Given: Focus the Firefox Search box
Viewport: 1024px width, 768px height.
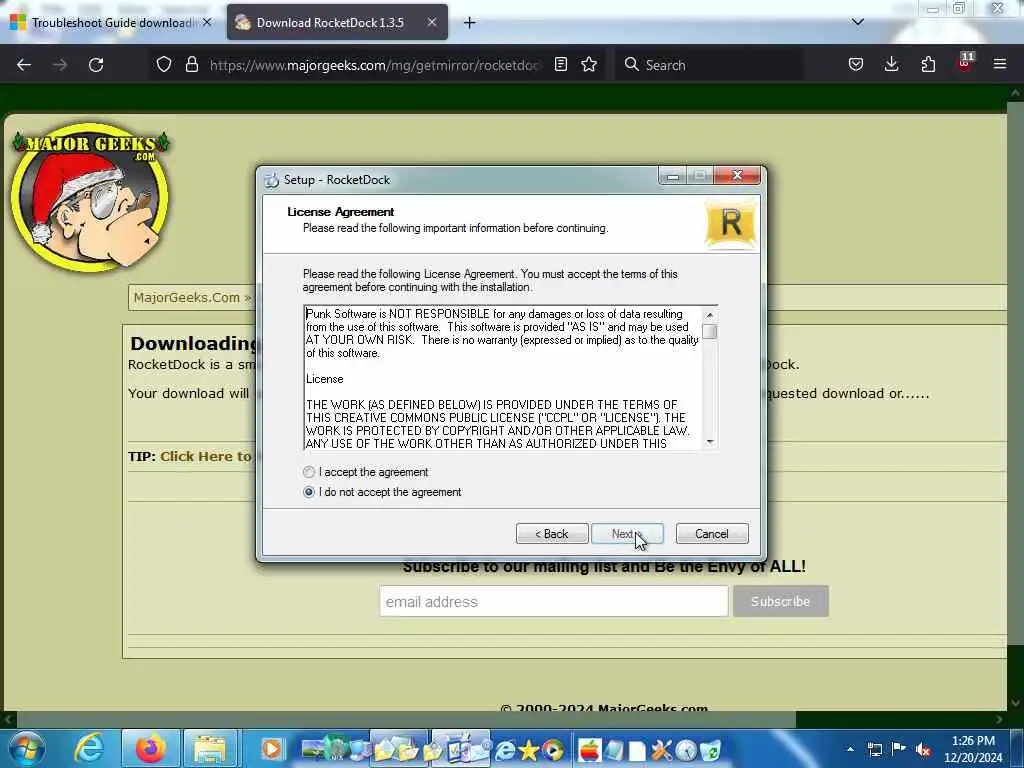Looking at the screenshot, I should [x=709, y=65].
